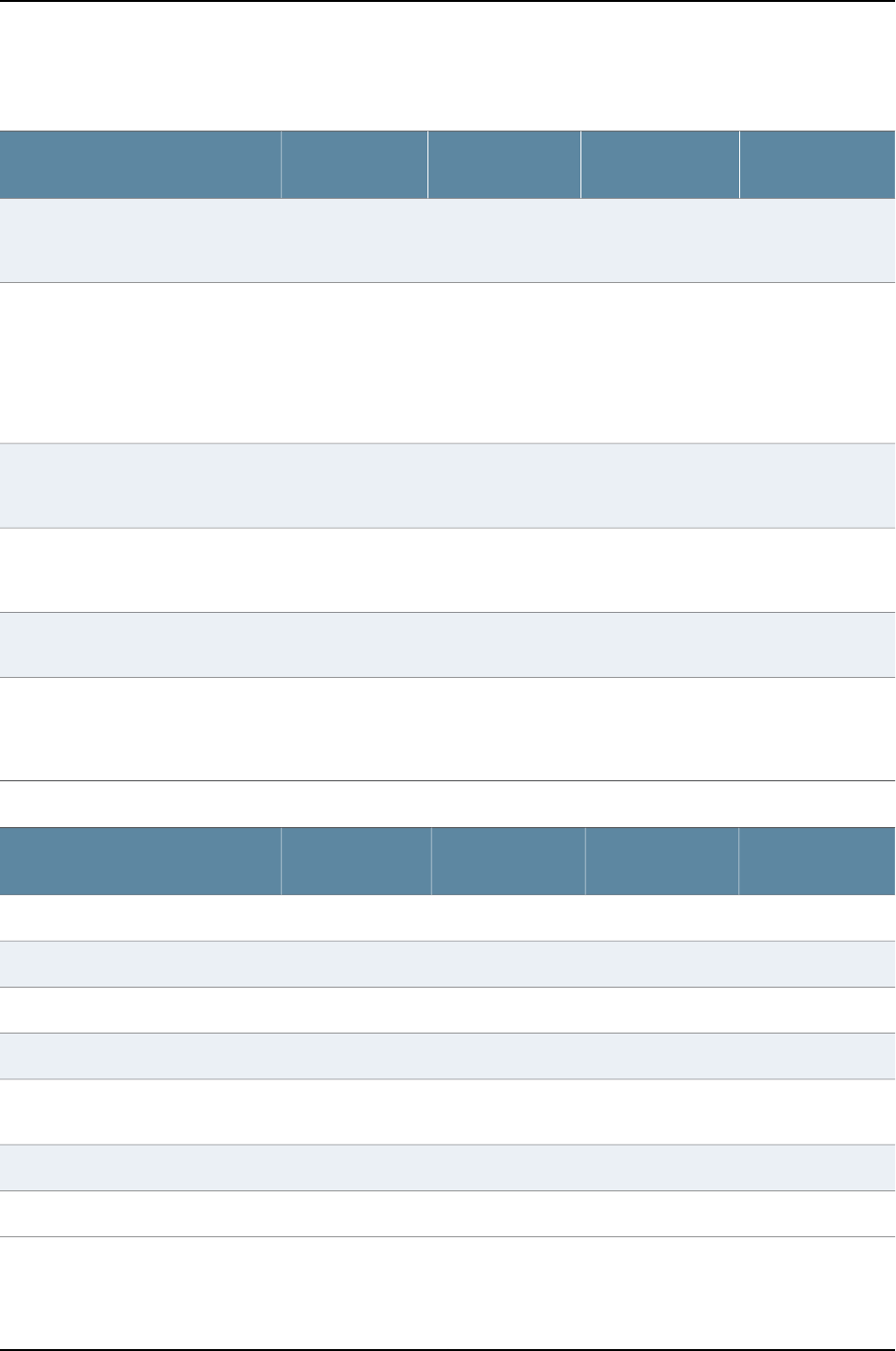The width and height of the screenshot is (896, 1351).
Task: Select the thin shaded fifth row of the upper table
Action: pyautogui.click(x=448, y=644)
